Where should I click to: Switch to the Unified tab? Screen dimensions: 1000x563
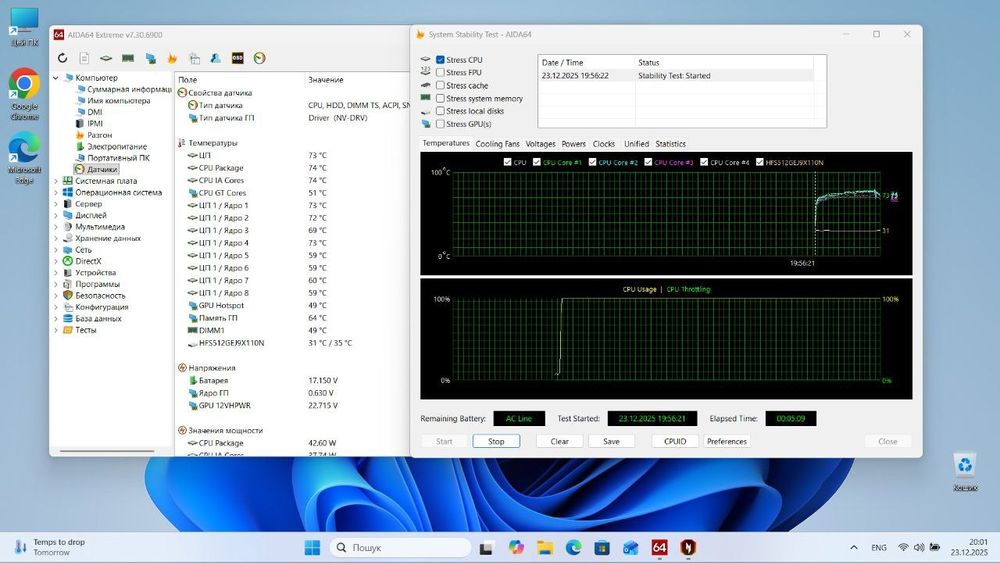click(x=636, y=144)
